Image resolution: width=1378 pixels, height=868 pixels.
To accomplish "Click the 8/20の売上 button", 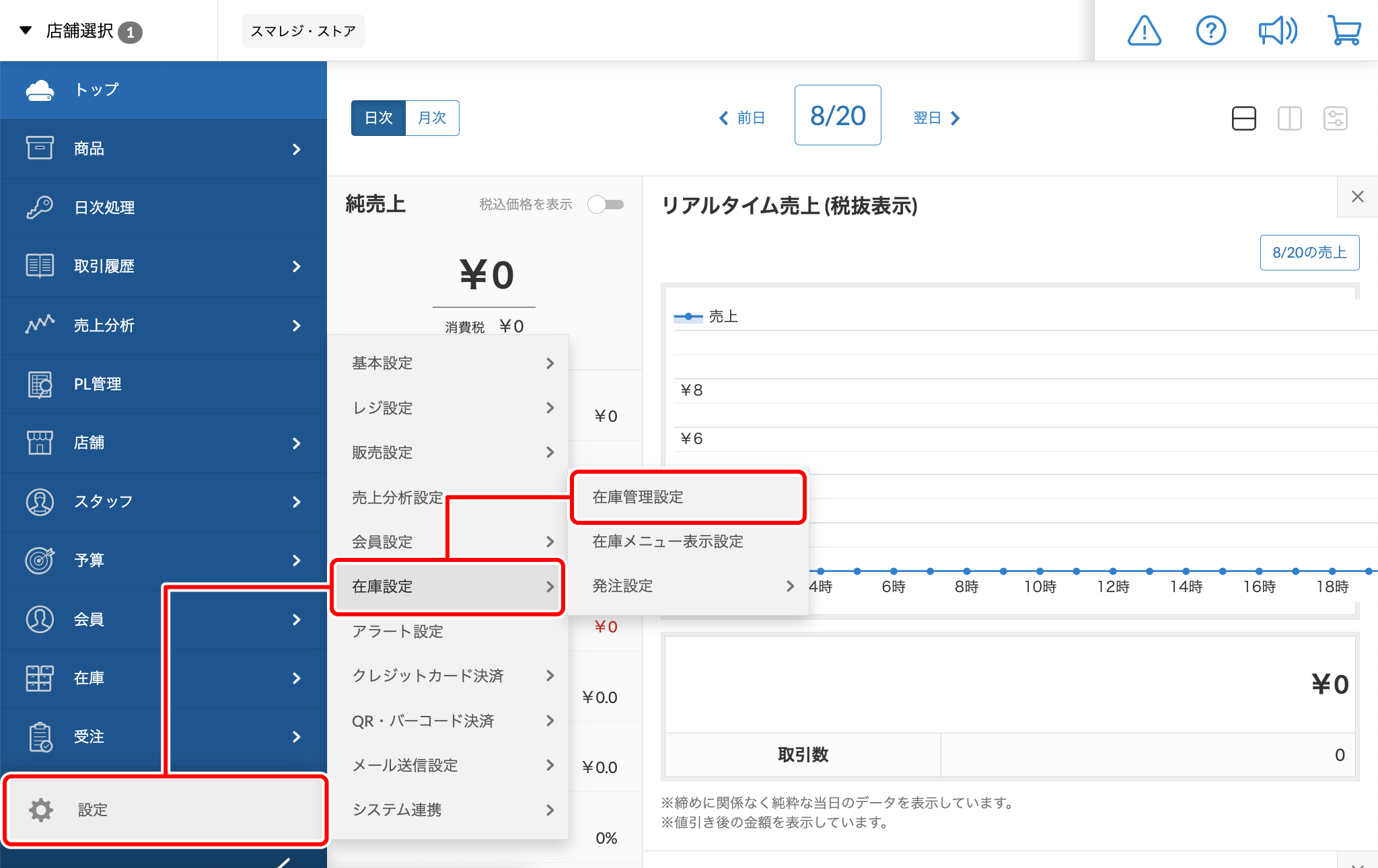I will pyautogui.click(x=1309, y=252).
